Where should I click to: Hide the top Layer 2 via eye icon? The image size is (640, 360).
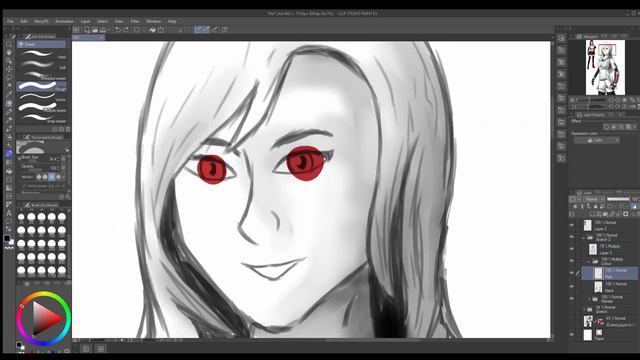tap(572, 225)
